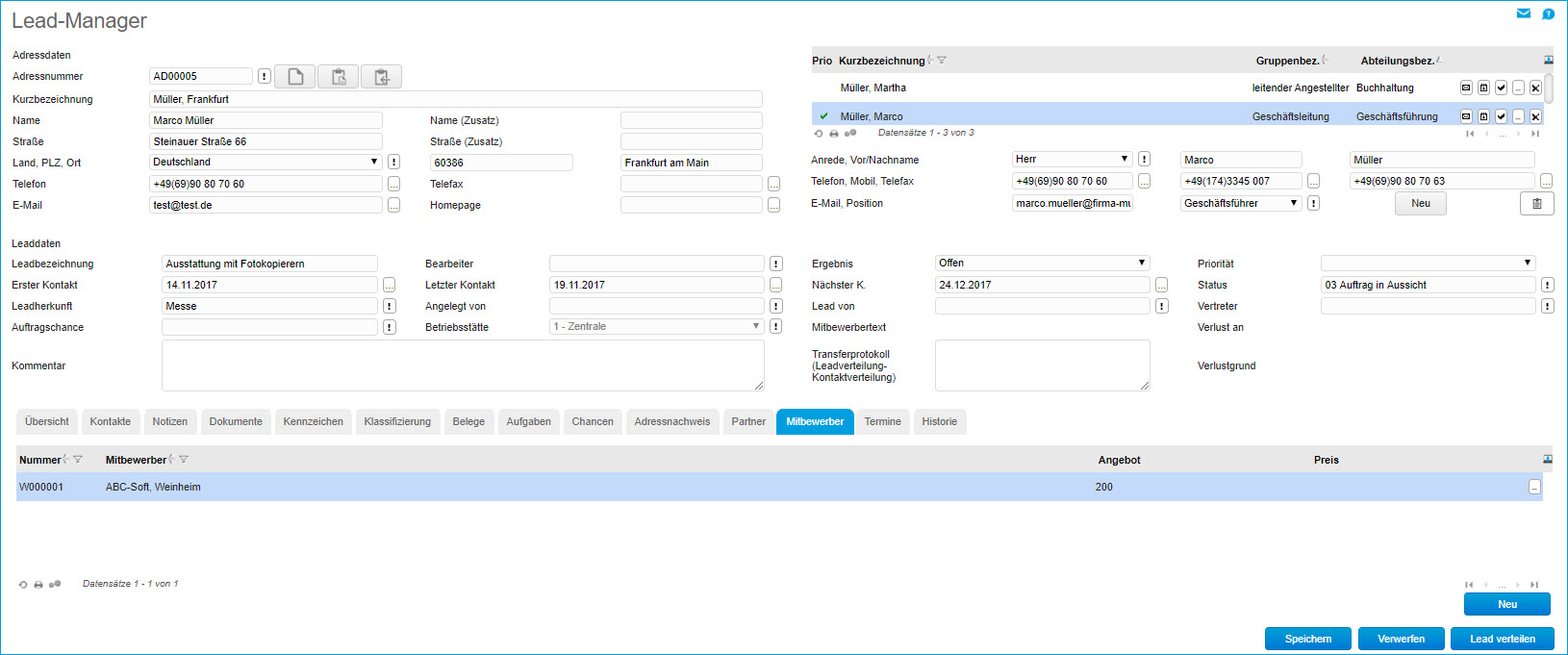Click into the Kommentar text area

pos(463,365)
